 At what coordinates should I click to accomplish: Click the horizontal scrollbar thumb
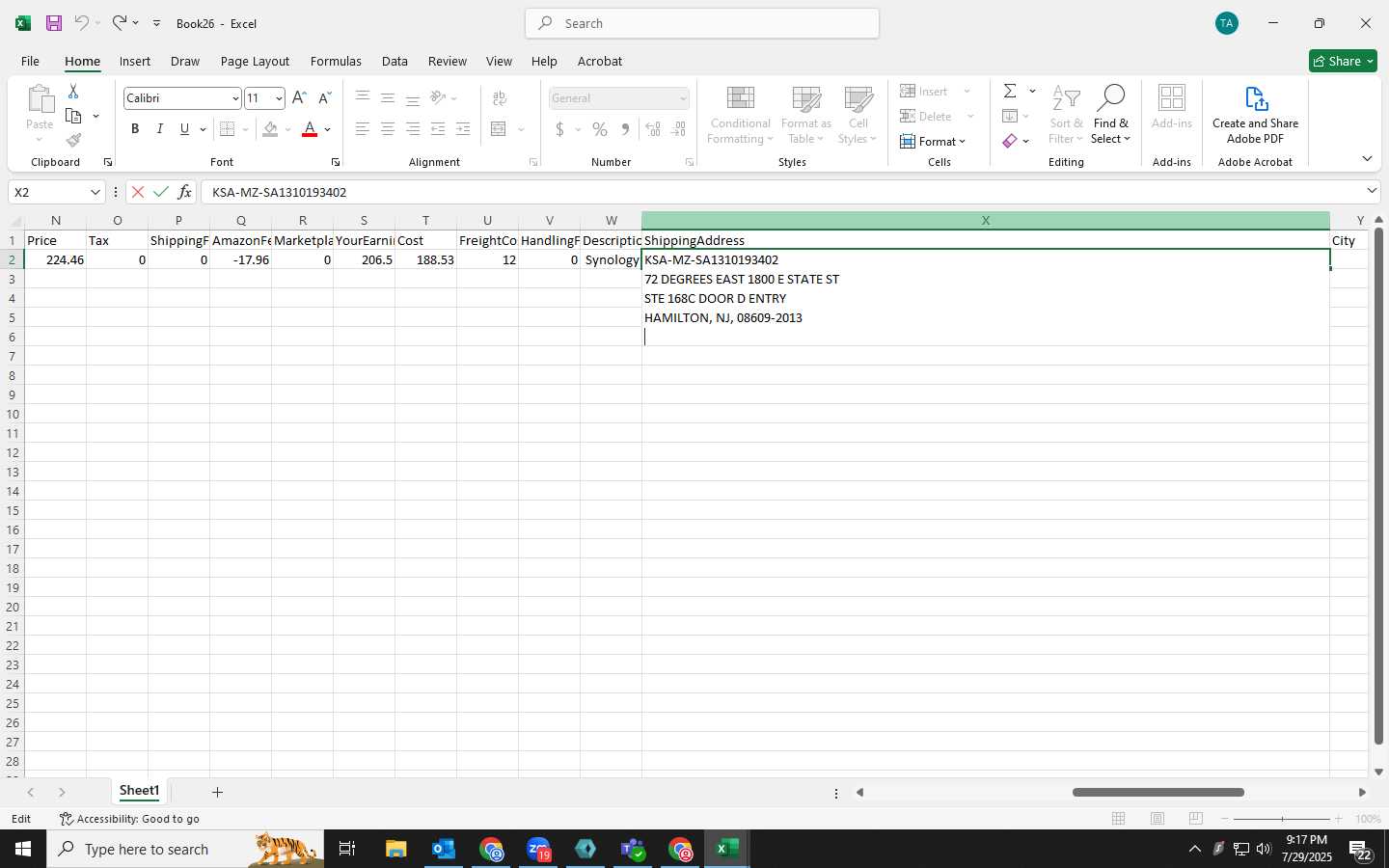[1157, 792]
